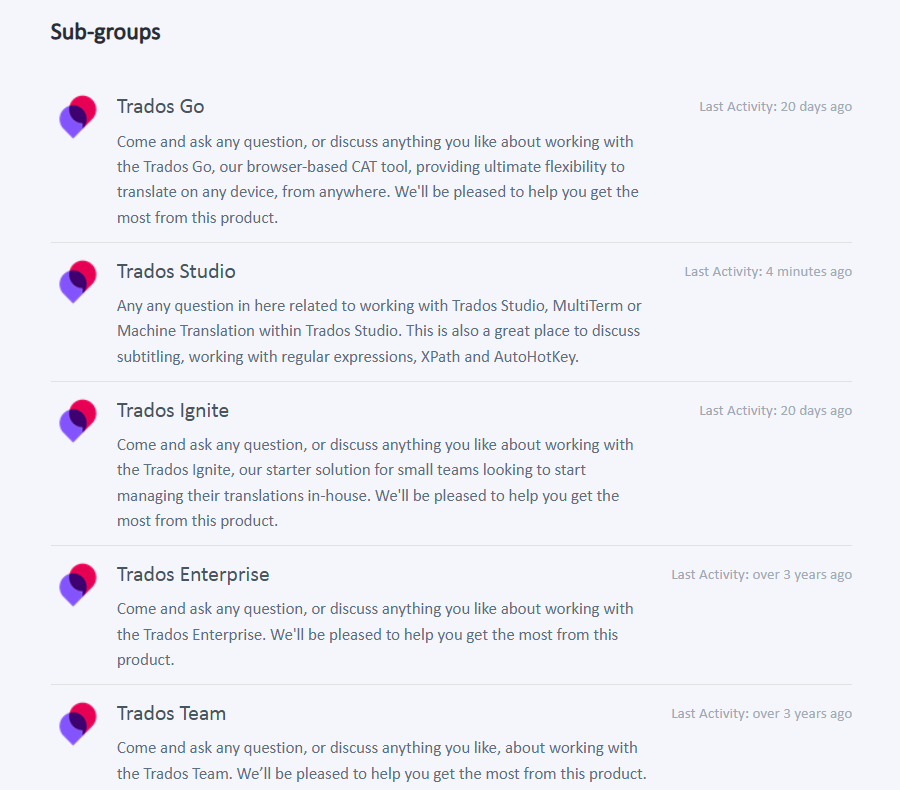The height and width of the screenshot is (790, 900).
Task: Open the Trados Enterprise sub-group link
Action: click(x=193, y=575)
